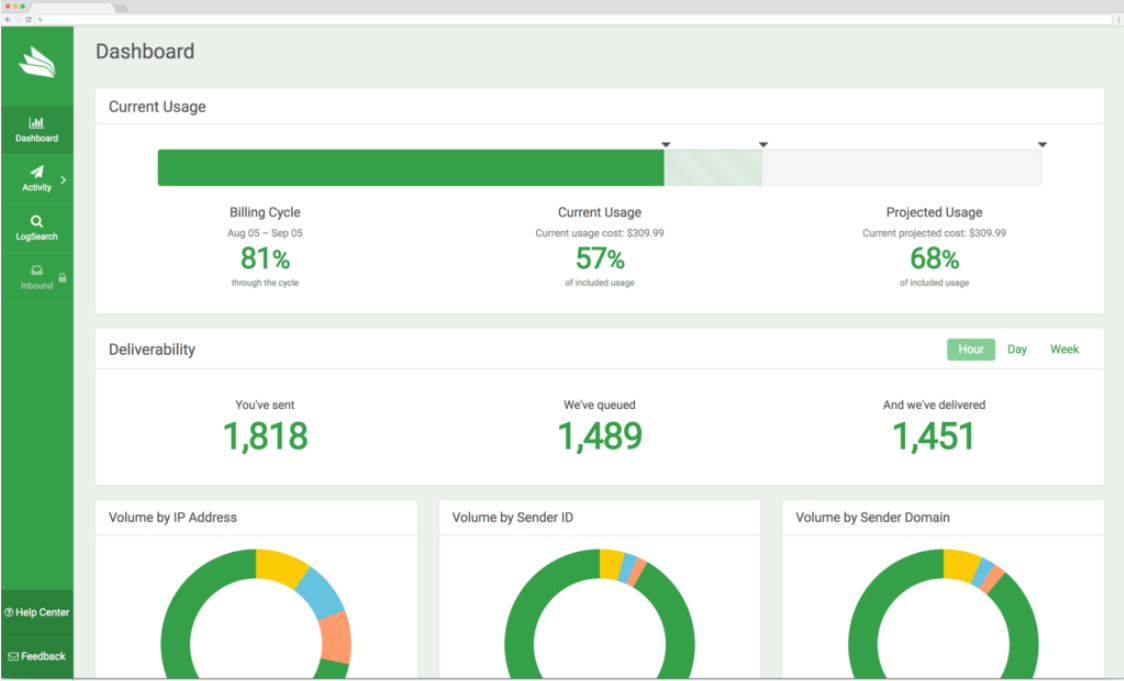Click yellow slice in Volume by Sender ID
Image resolution: width=1124 pixels, height=681 pixels.
[x=611, y=563]
